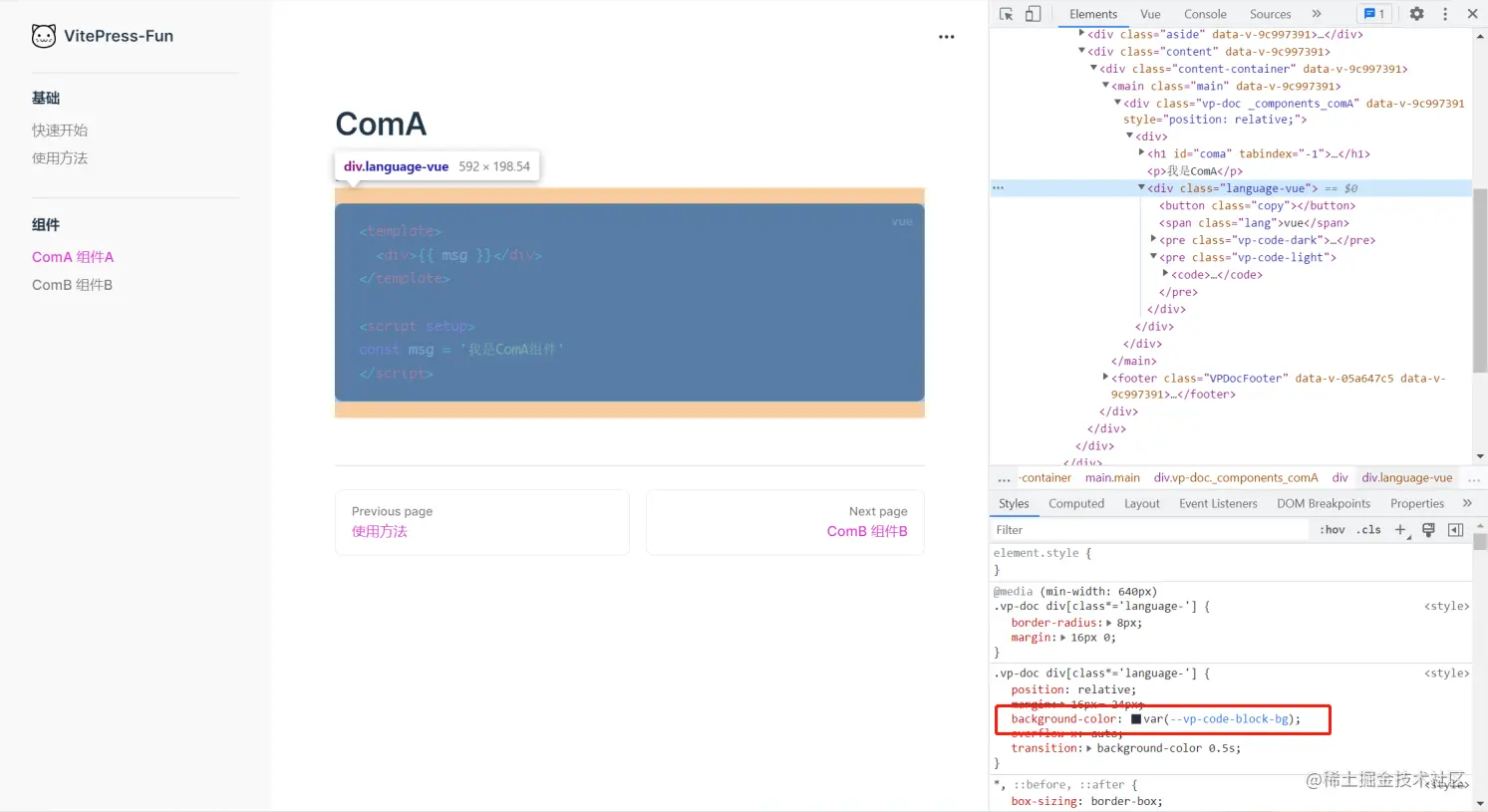Open 使用方法 in the sidebar
This screenshot has width=1488, height=812.
[x=60, y=158]
